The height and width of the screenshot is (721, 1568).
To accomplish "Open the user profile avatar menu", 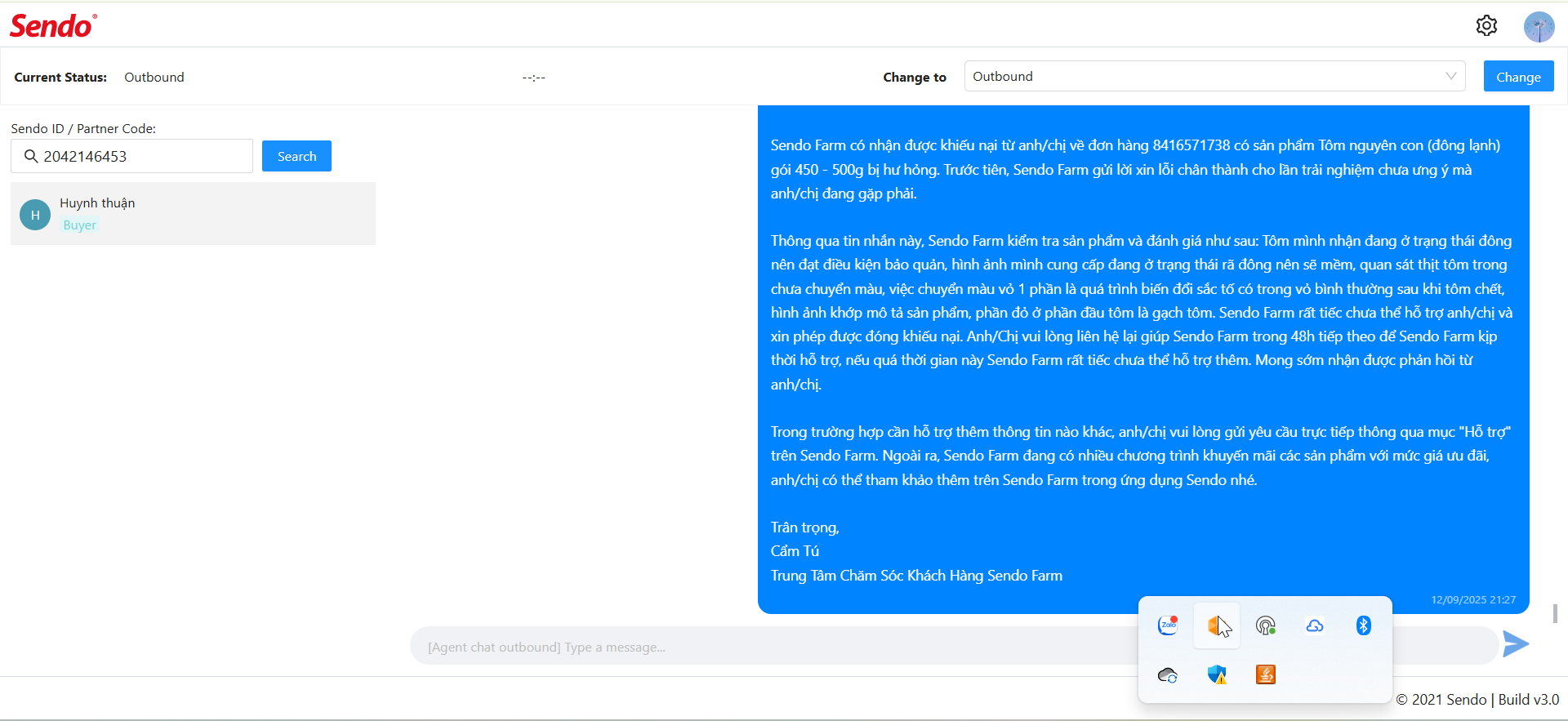I will point(1539,27).
